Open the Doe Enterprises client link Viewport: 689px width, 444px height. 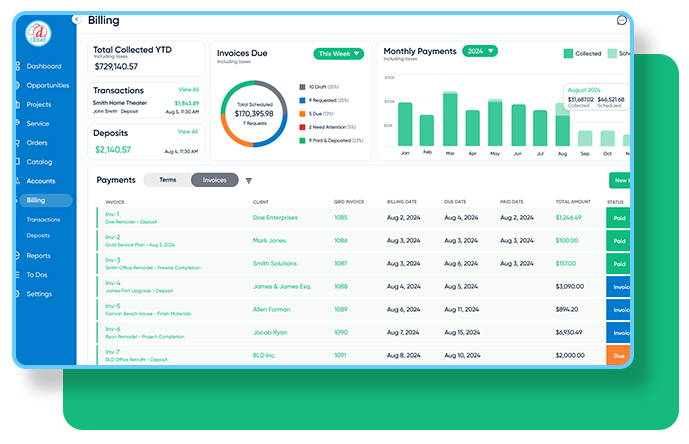(x=275, y=218)
